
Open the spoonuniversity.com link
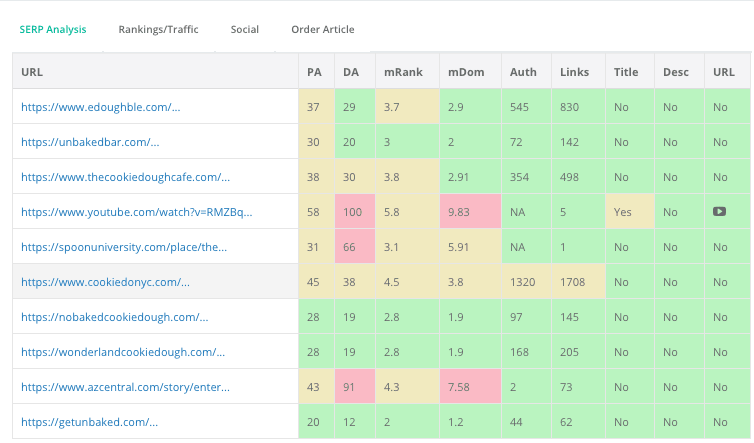124,247
